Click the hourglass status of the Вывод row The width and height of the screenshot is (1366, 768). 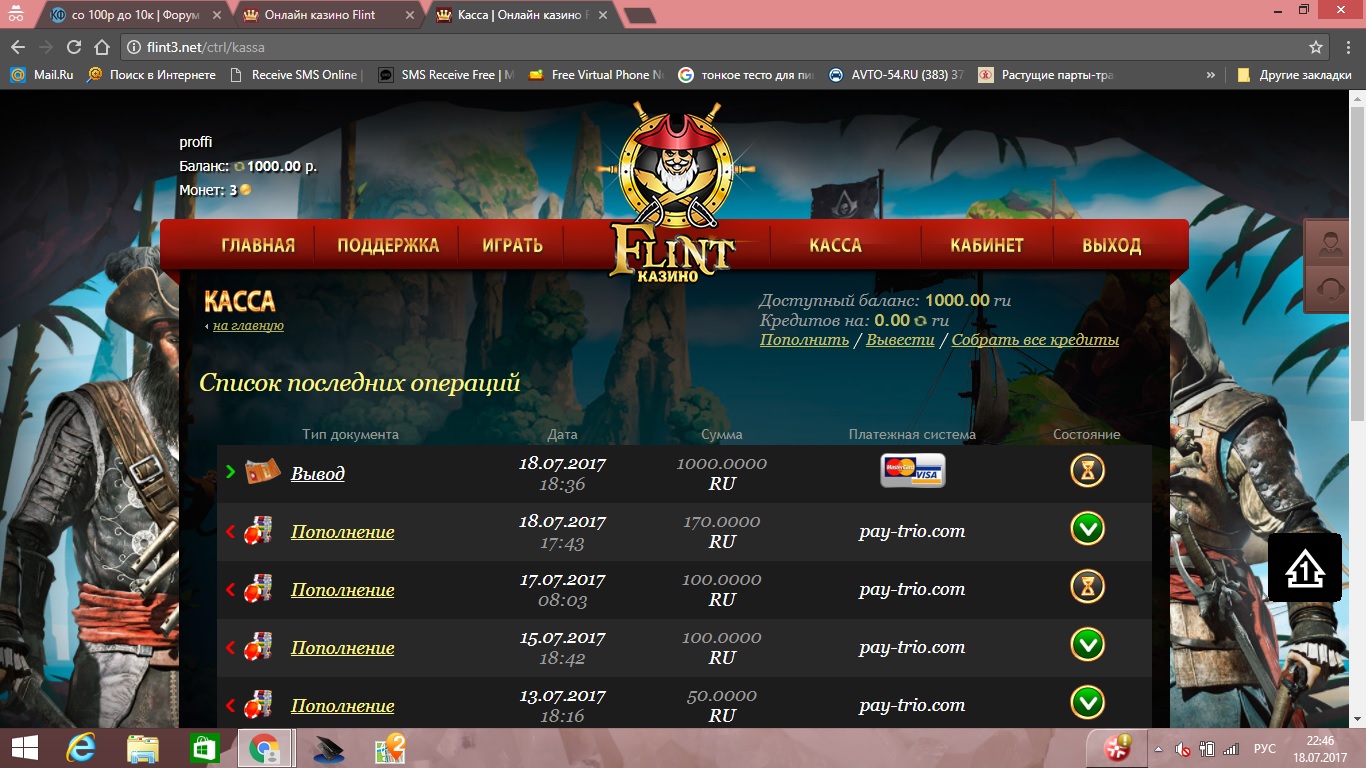click(1087, 470)
